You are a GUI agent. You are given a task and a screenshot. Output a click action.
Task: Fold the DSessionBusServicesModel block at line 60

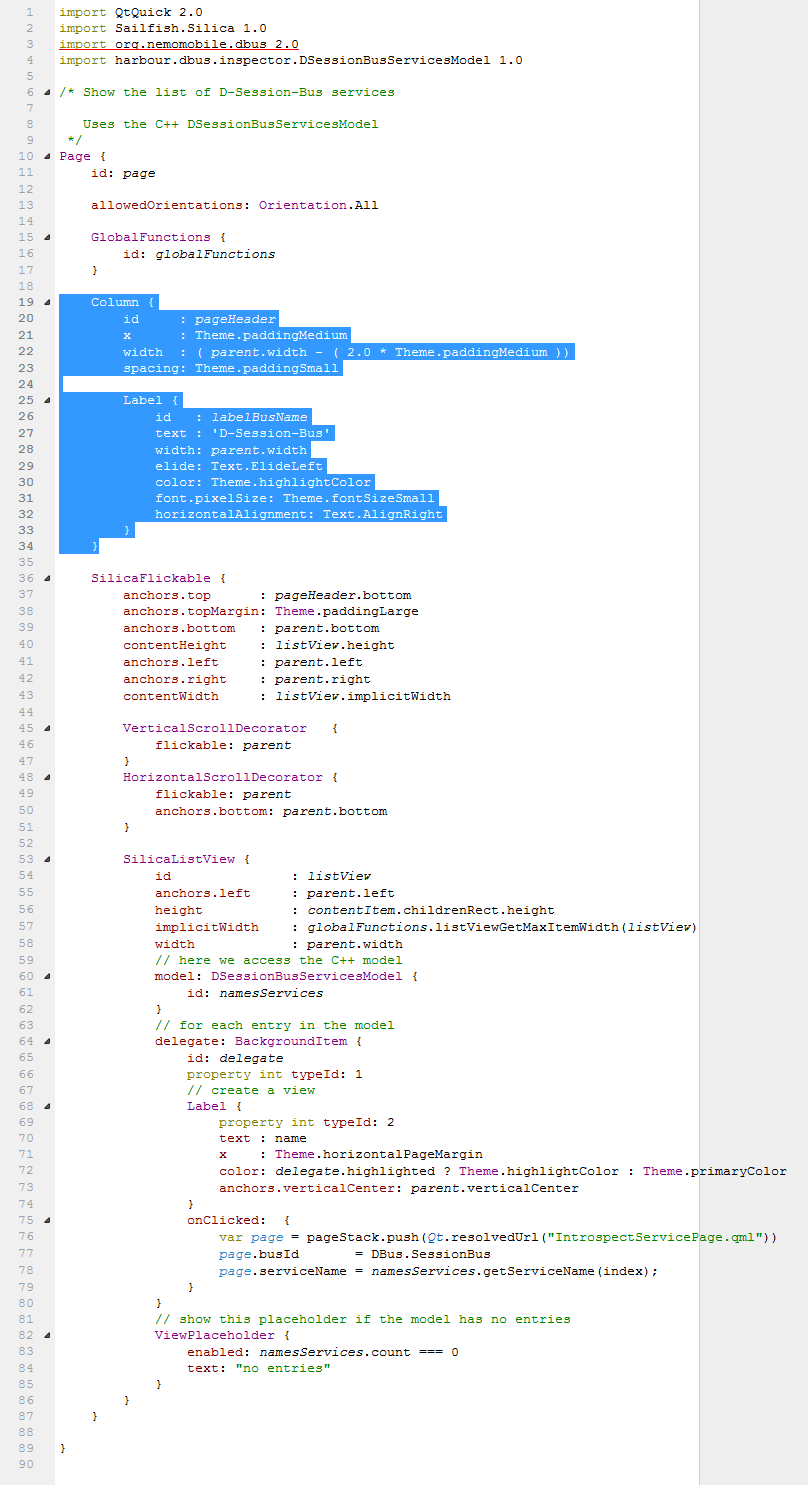click(47, 976)
